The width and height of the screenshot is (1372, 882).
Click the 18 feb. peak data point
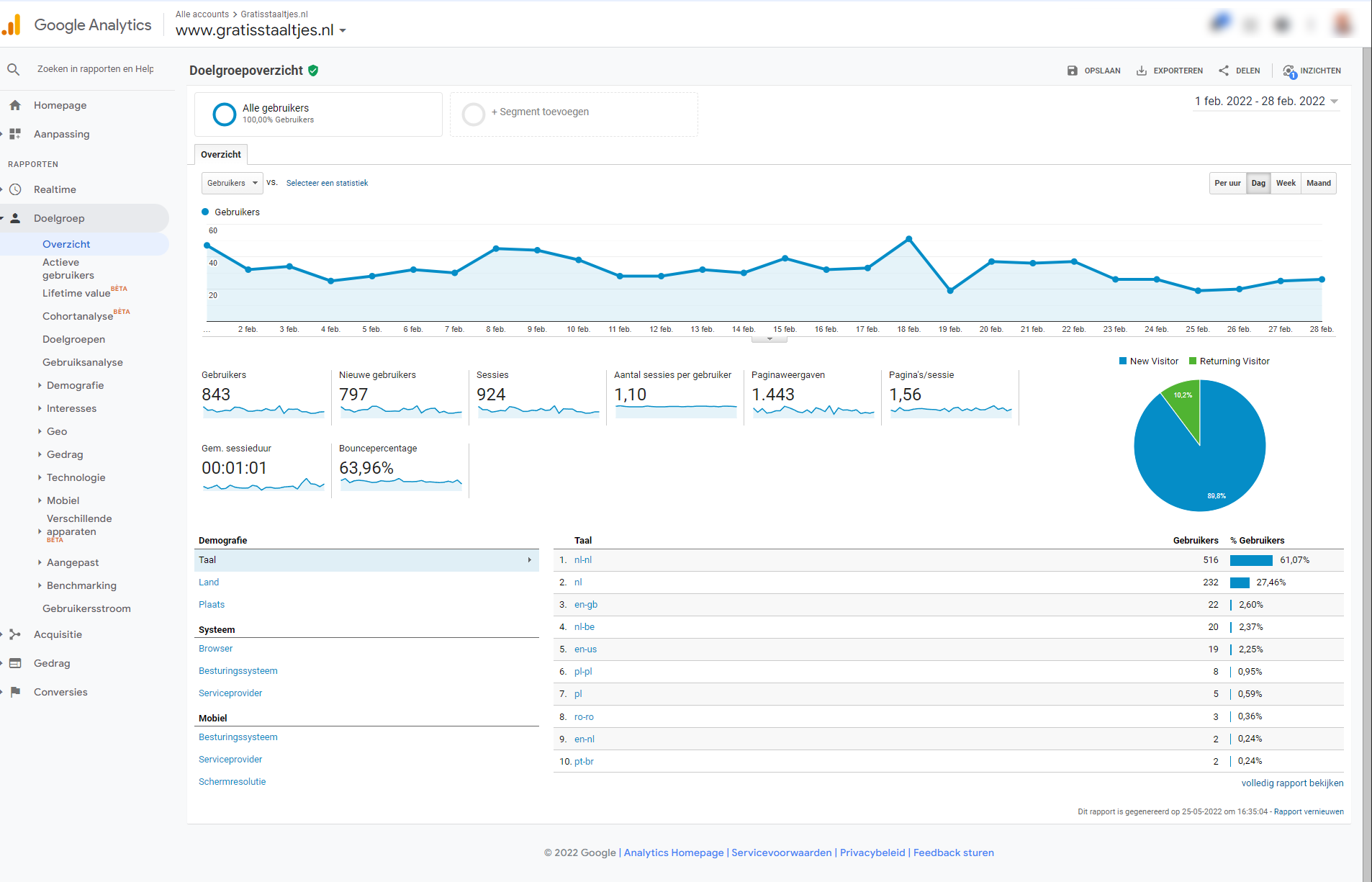point(909,239)
